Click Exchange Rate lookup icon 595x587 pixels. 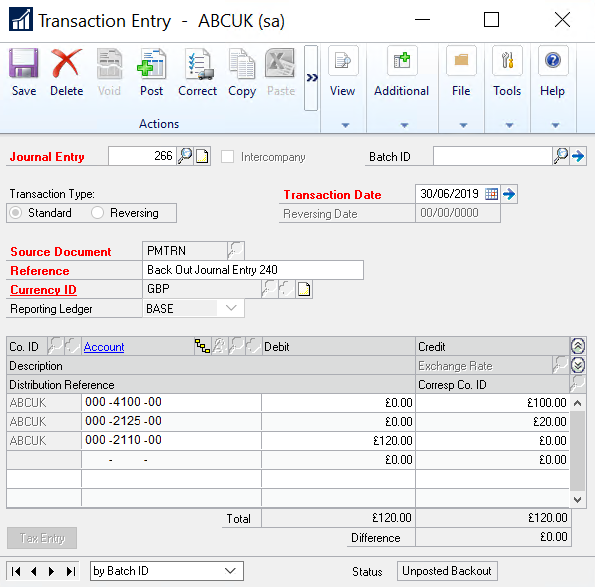pos(560,365)
